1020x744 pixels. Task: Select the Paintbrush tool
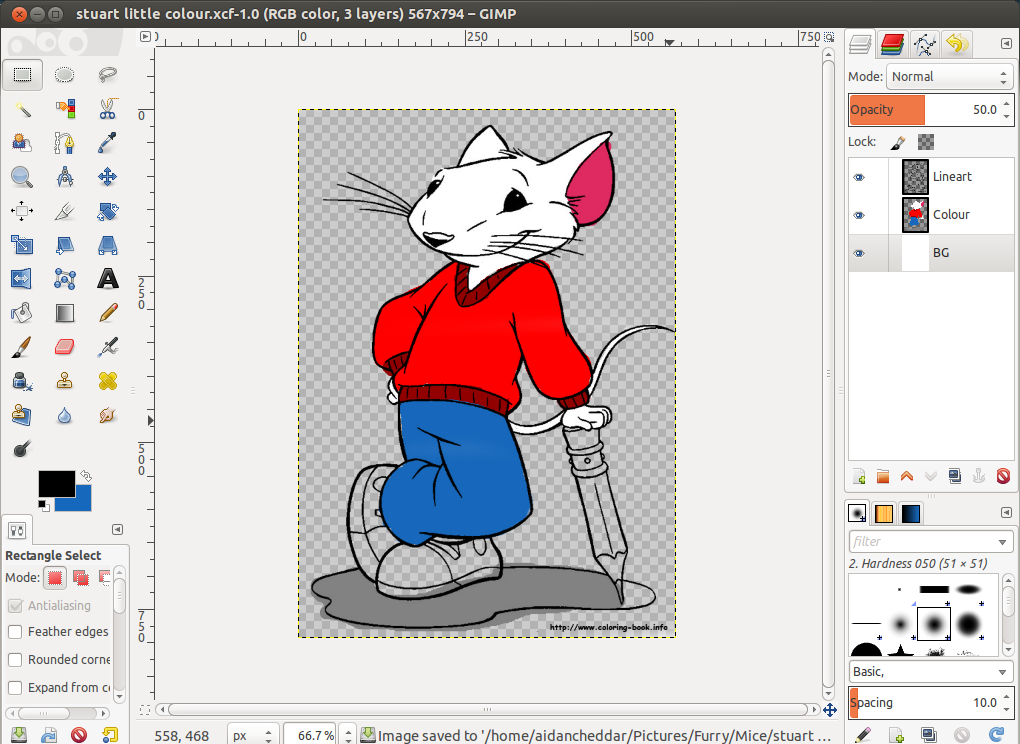23,347
